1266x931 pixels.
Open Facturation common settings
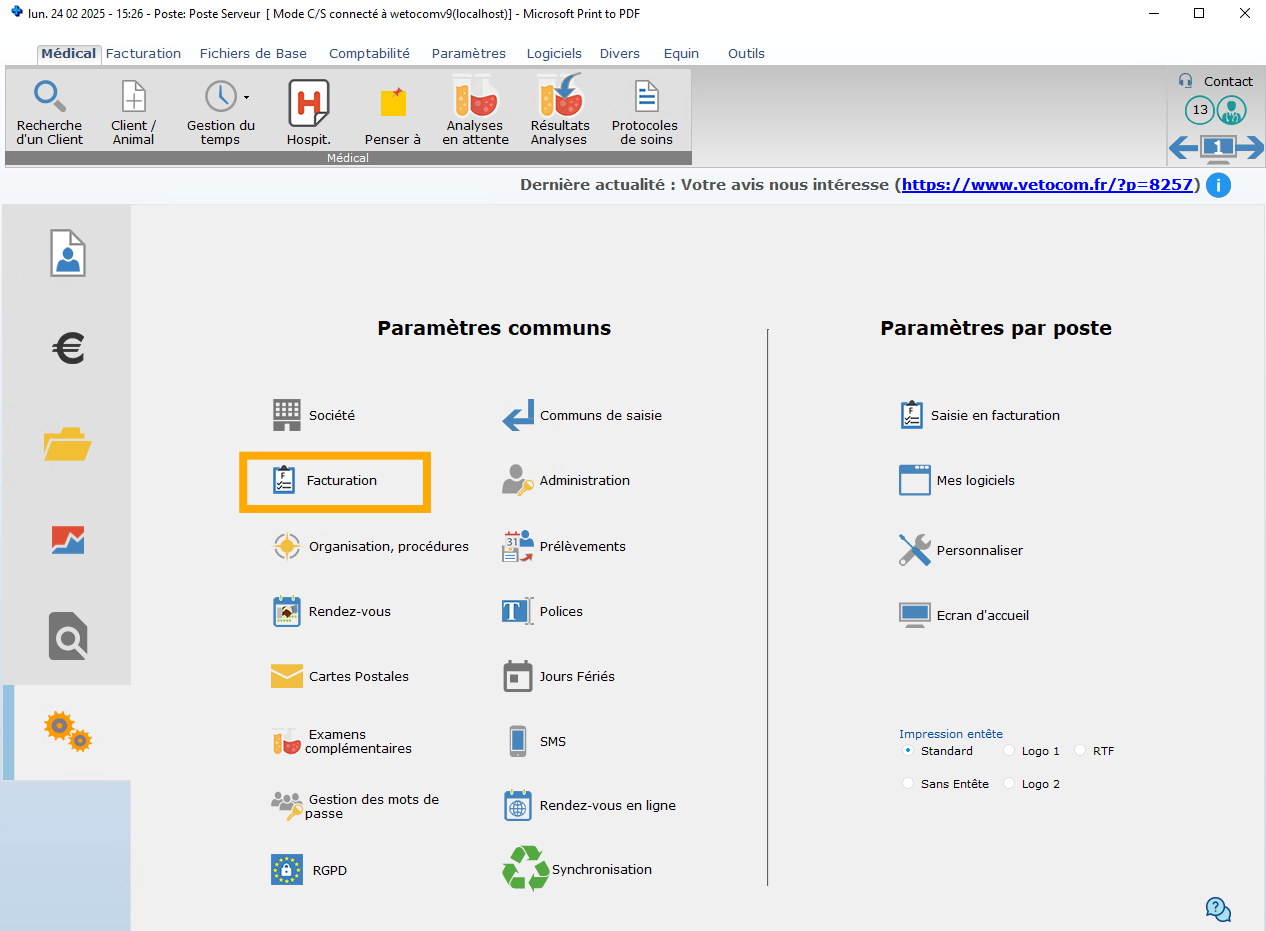[x=326, y=481]
